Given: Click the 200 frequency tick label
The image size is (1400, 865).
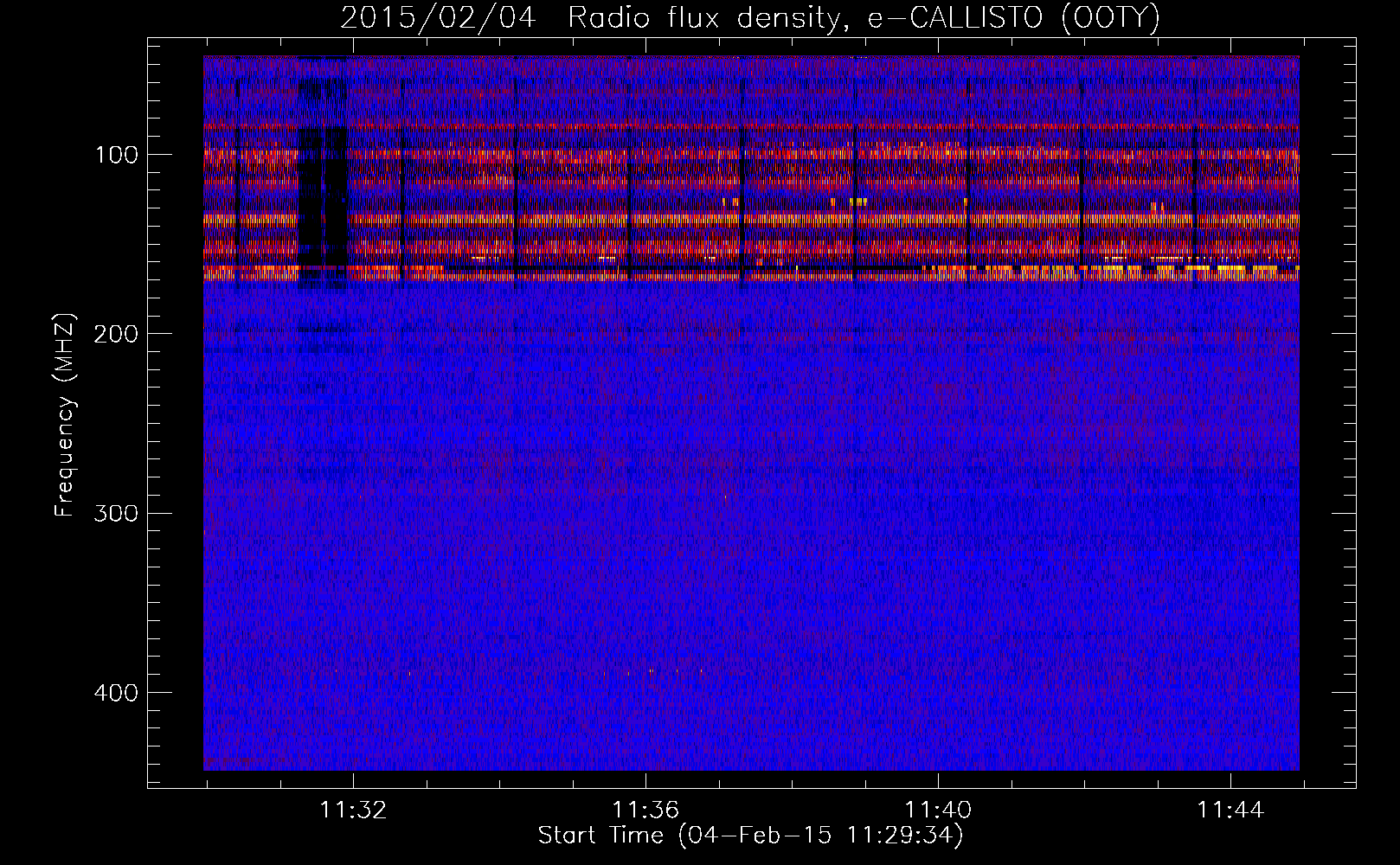Looking at the screenshot, I should click(x=115, y=334).
